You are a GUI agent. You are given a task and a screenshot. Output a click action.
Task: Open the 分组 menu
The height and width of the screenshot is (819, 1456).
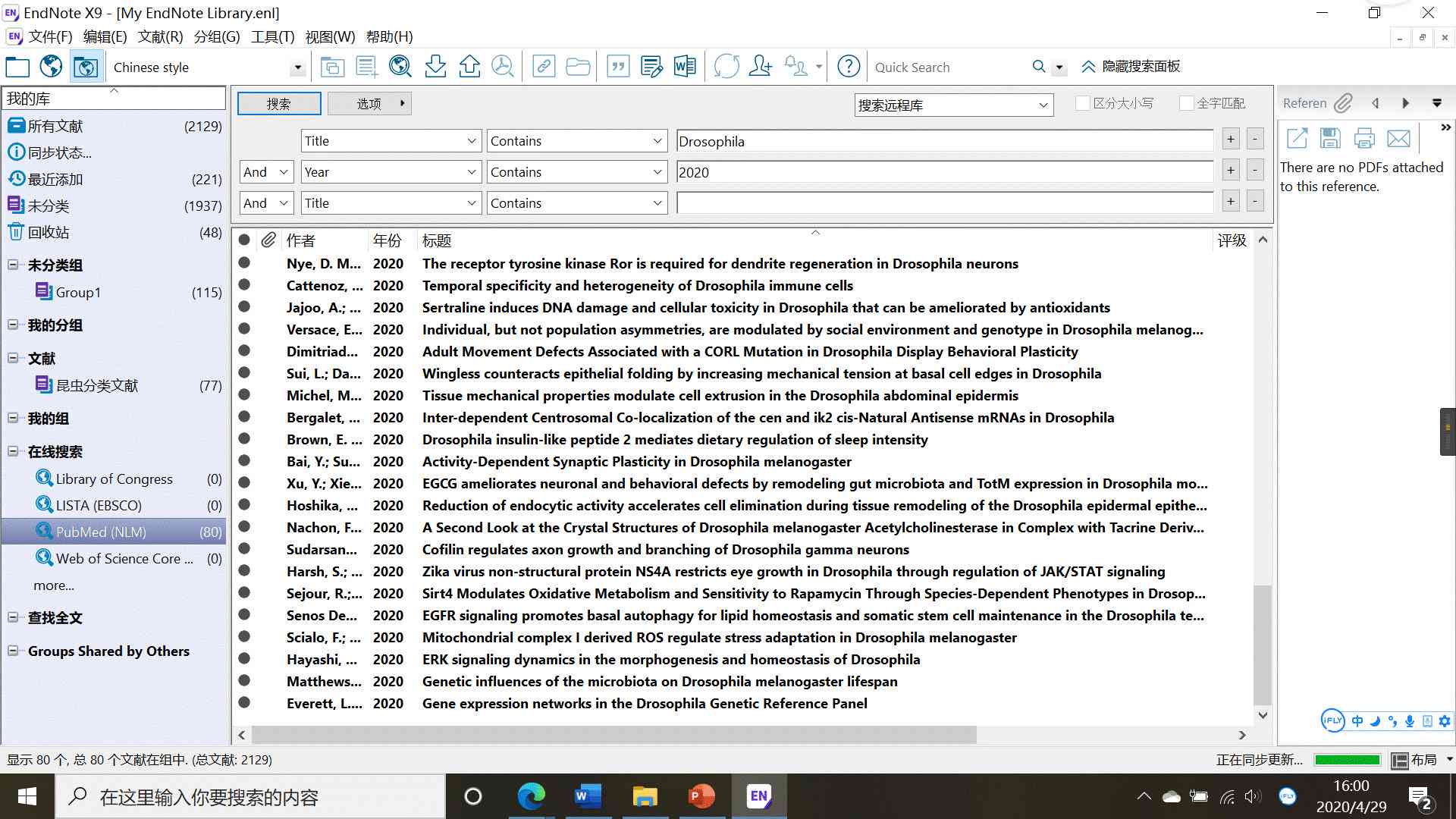(218, 37)
